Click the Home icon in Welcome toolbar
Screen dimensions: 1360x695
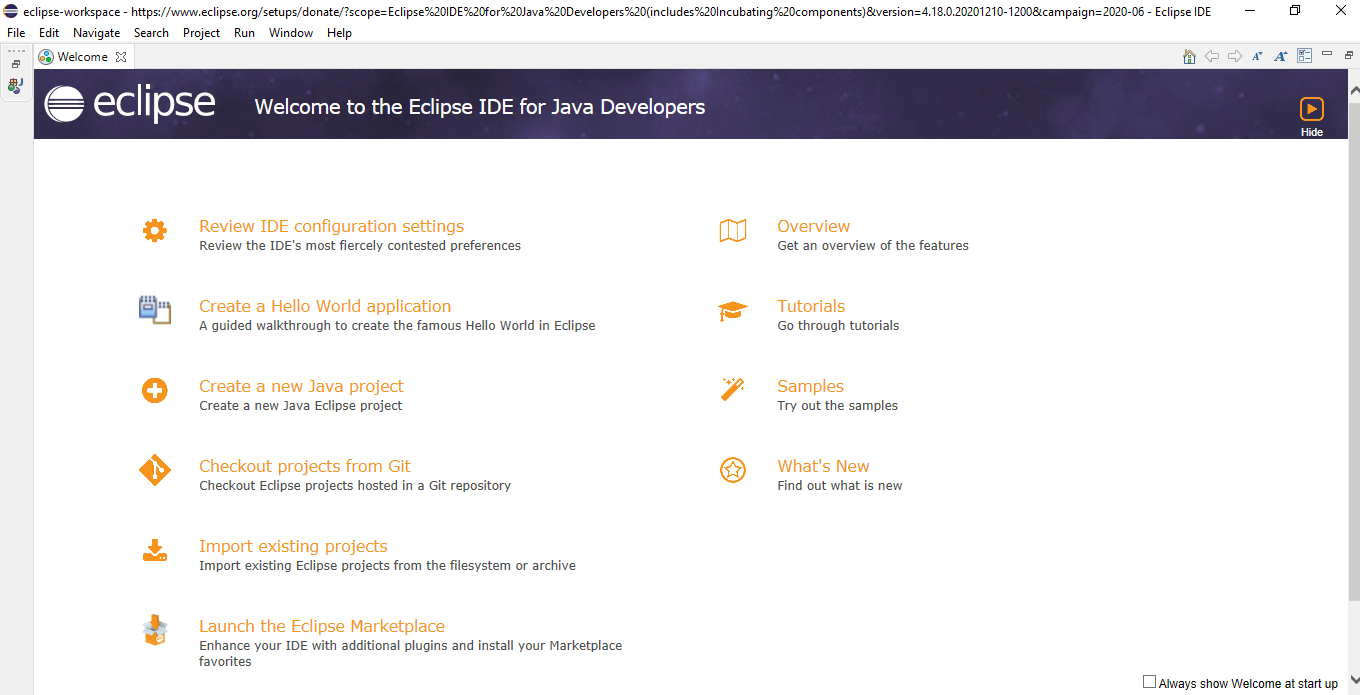1189,57
